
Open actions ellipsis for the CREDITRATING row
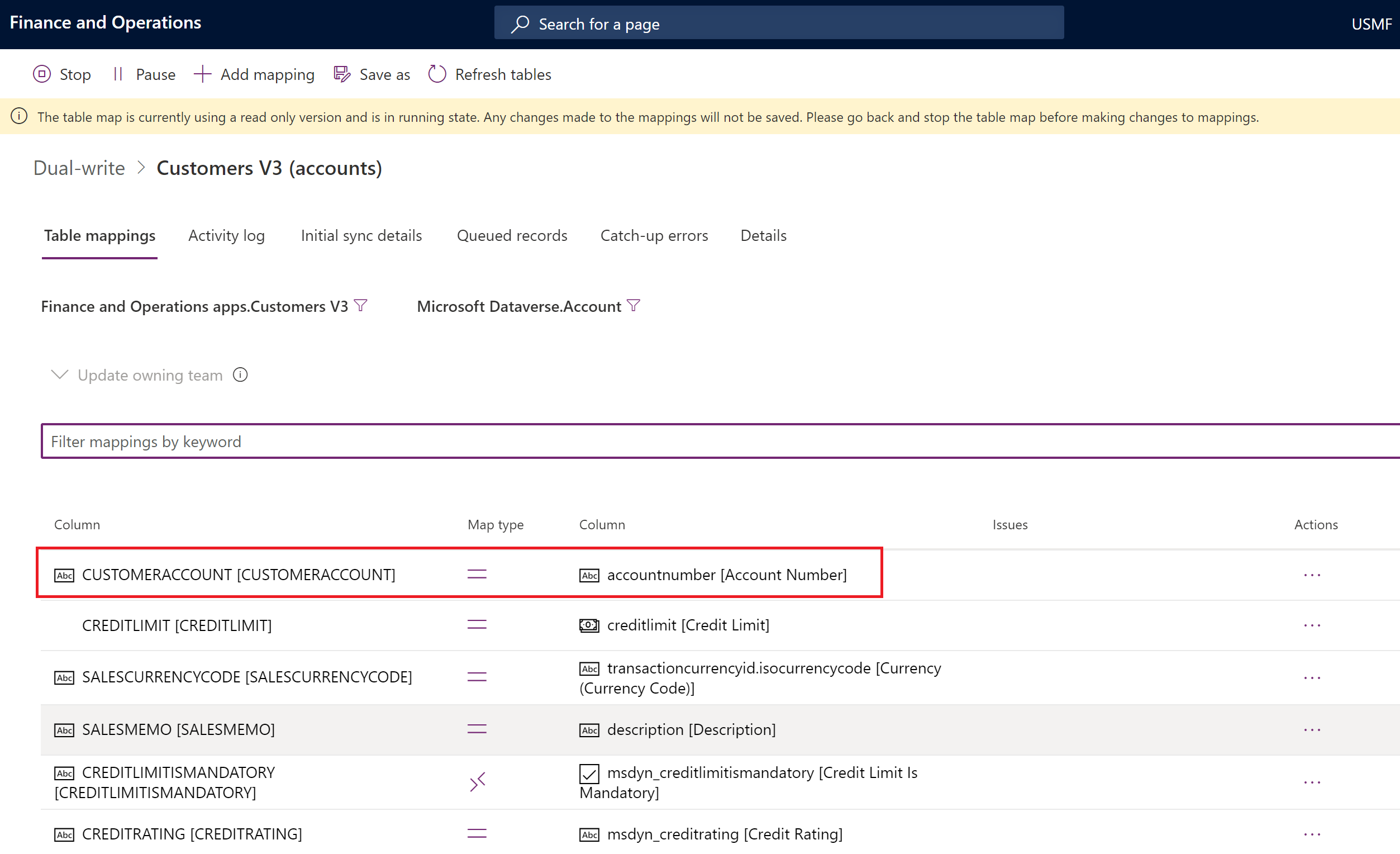pos(1312,834)
